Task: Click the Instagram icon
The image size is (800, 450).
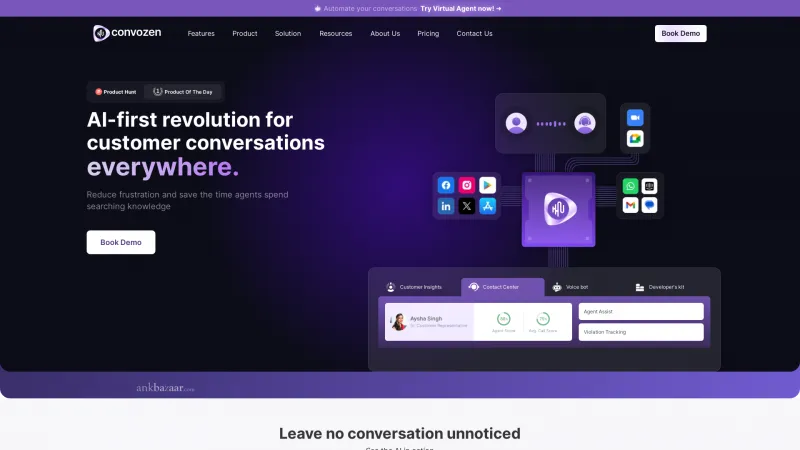Action: point(467,185)
